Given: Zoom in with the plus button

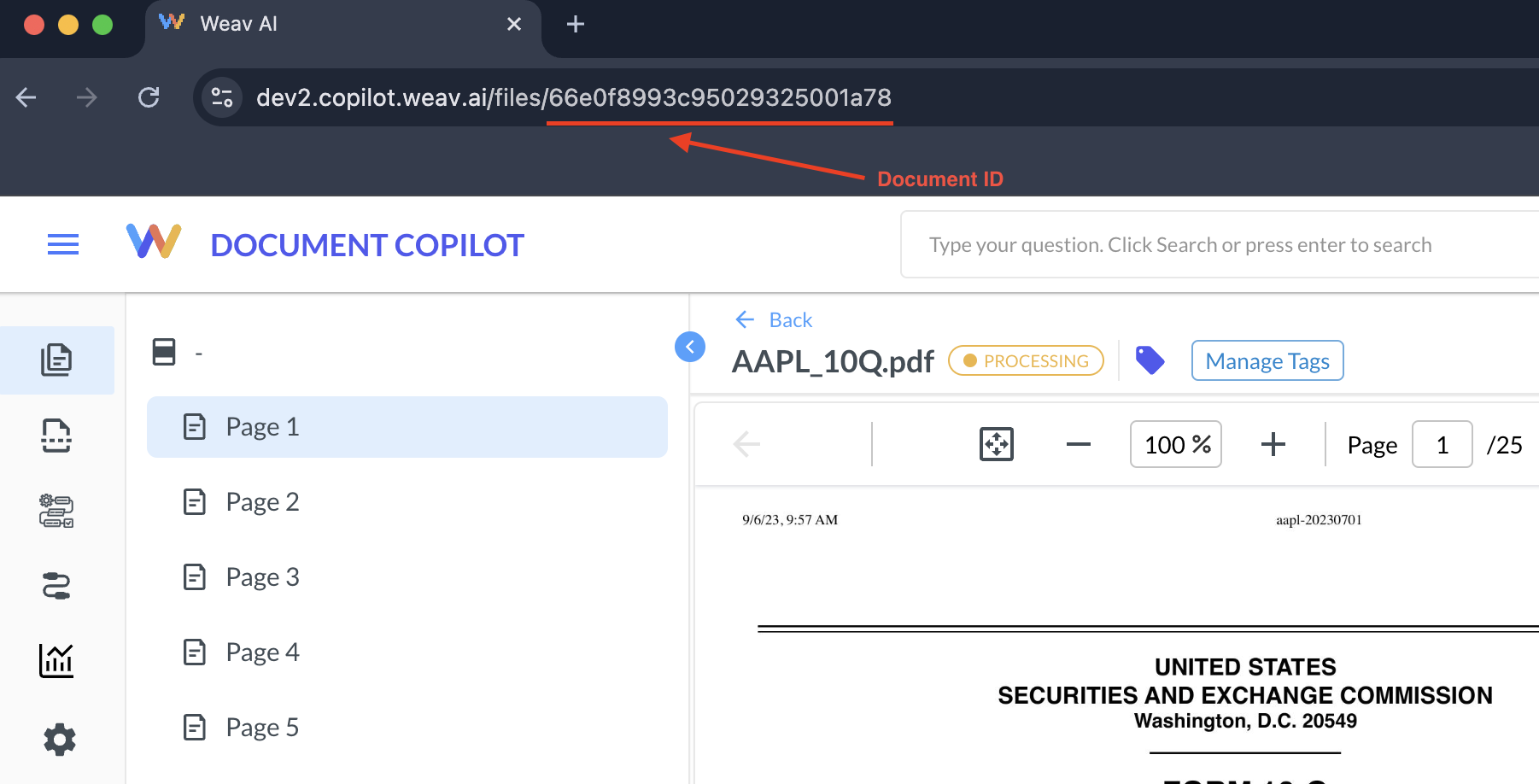Looking at the screenshot, I should [x=1273, y=444].
